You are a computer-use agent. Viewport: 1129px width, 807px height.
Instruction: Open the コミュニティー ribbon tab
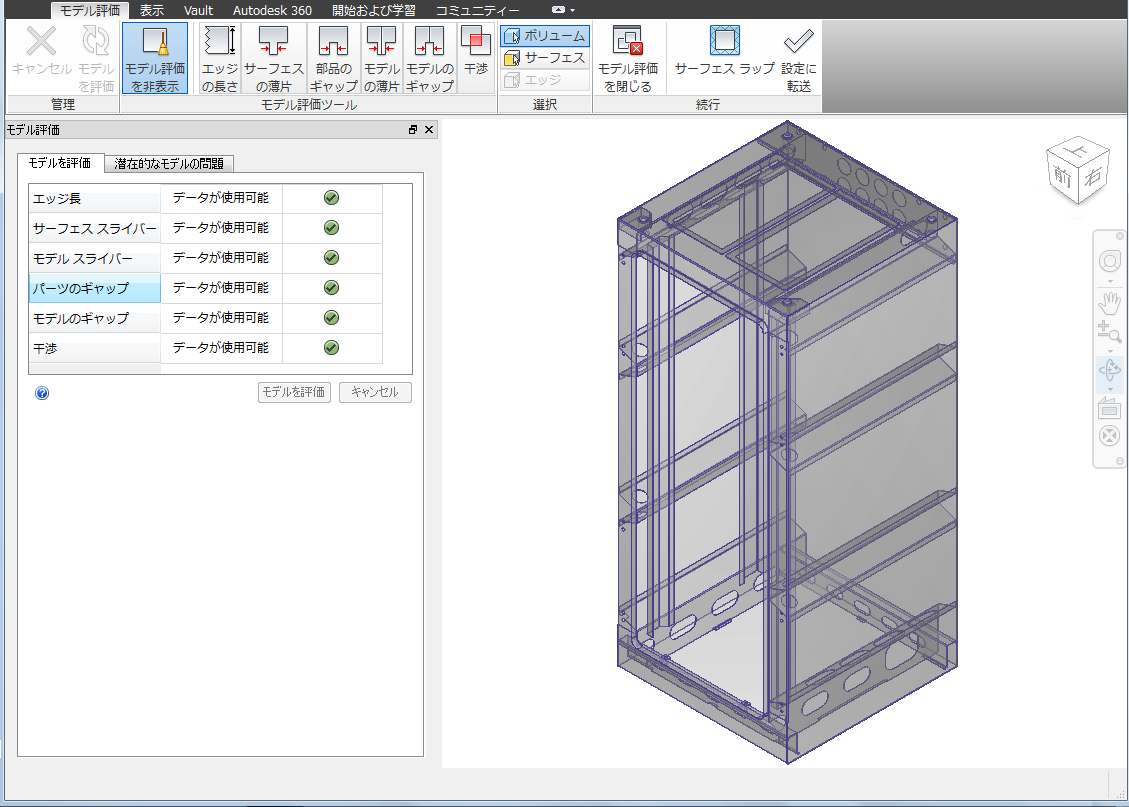coord(477,10)
